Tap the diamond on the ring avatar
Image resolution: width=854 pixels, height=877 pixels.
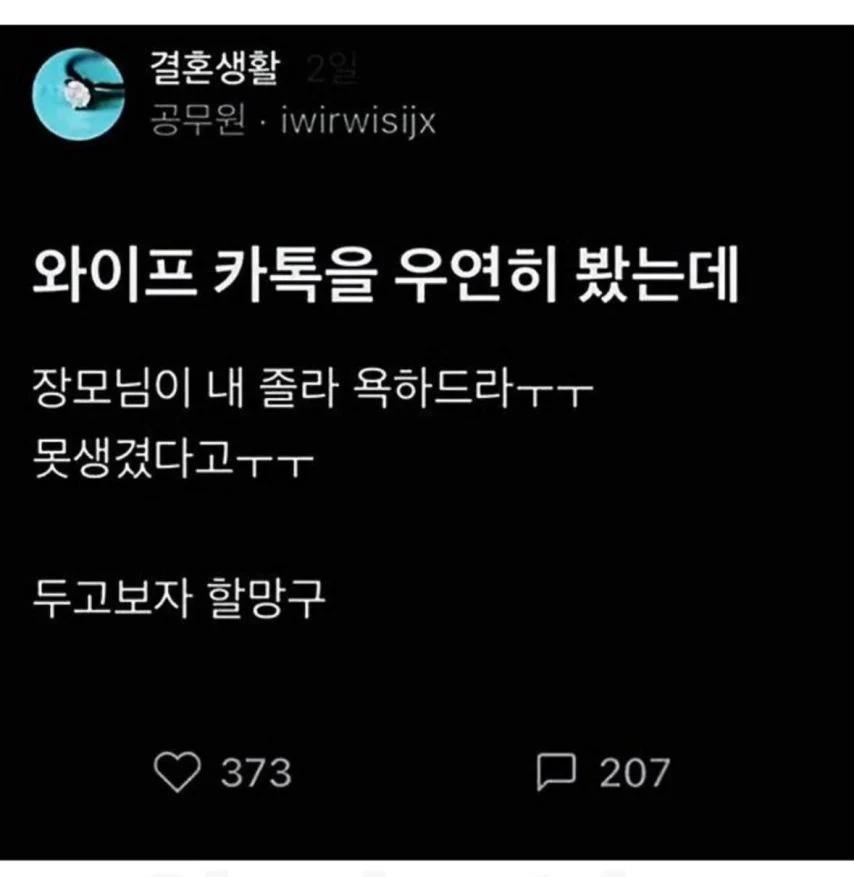coord(77,93)
